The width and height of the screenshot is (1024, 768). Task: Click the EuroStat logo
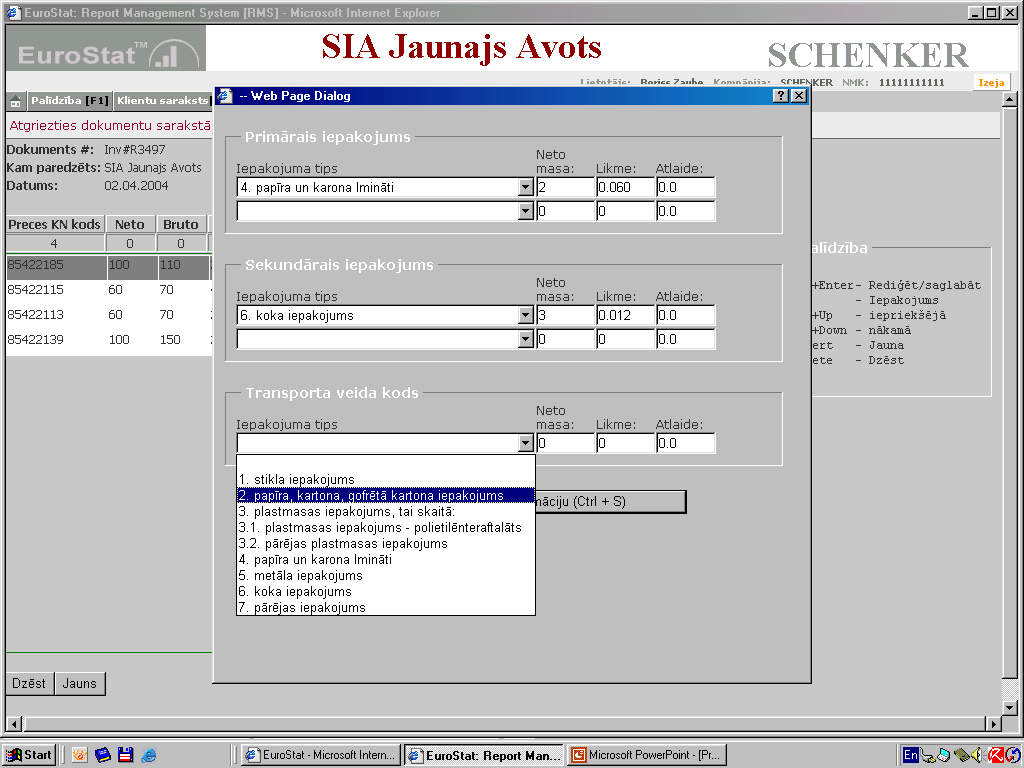pyautogui.click(x=106, y=50)
